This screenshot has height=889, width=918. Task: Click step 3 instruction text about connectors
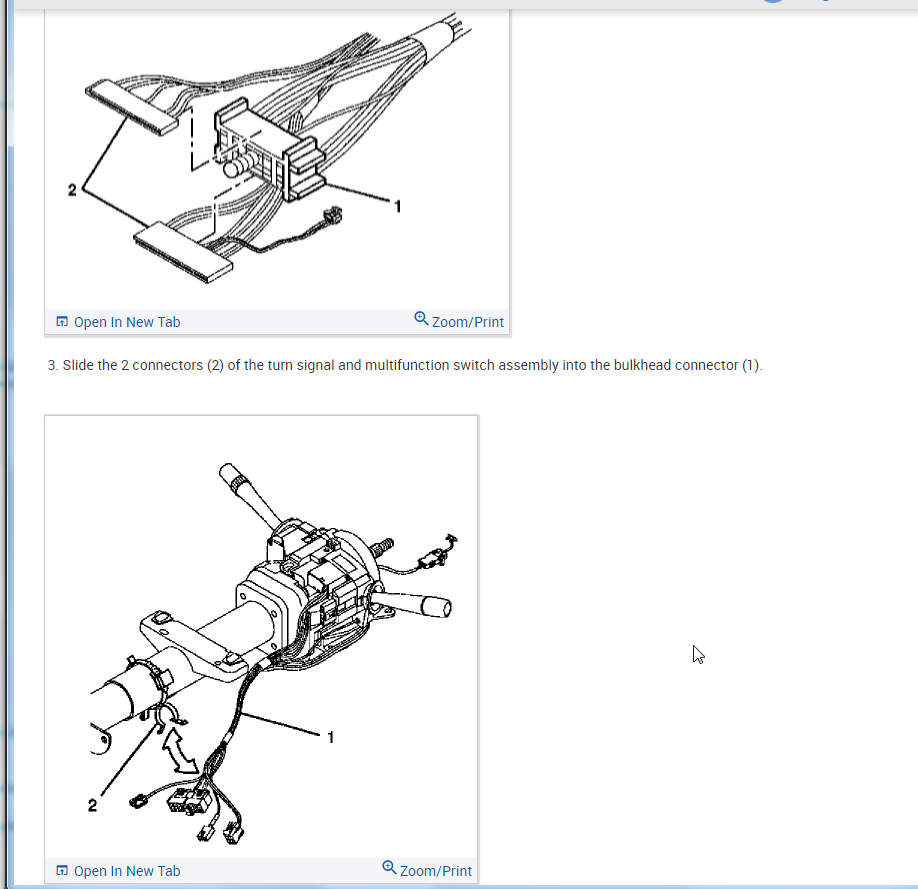click(x=405, y=365)
